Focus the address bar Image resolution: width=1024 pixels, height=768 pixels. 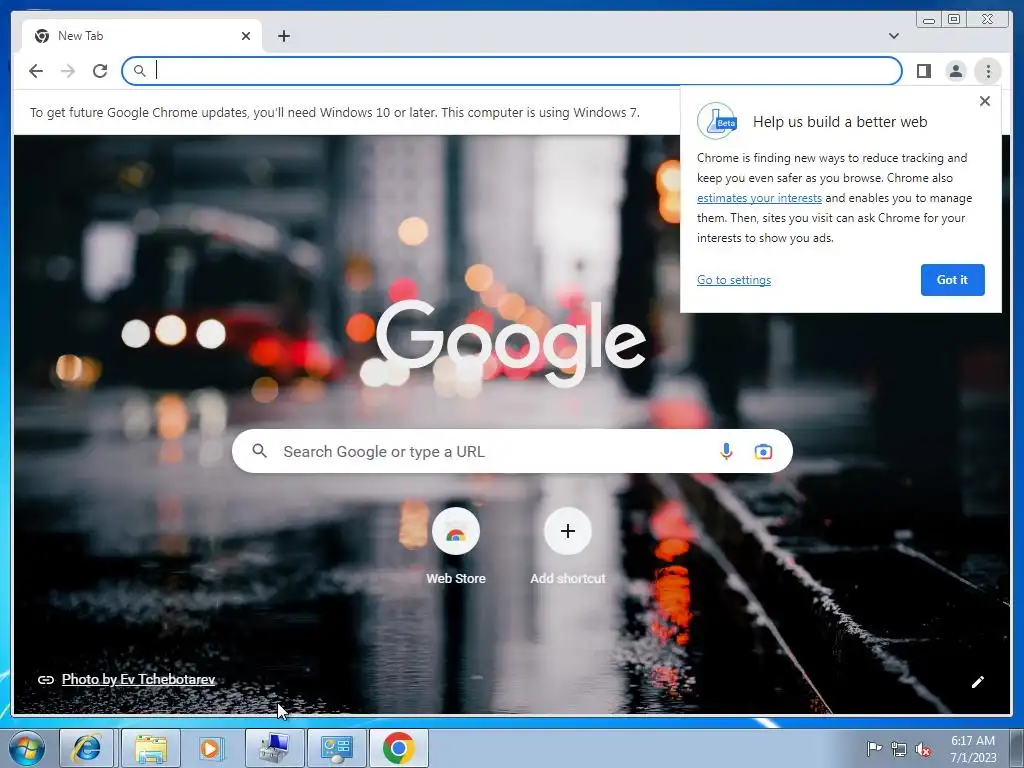click(512, 71)
